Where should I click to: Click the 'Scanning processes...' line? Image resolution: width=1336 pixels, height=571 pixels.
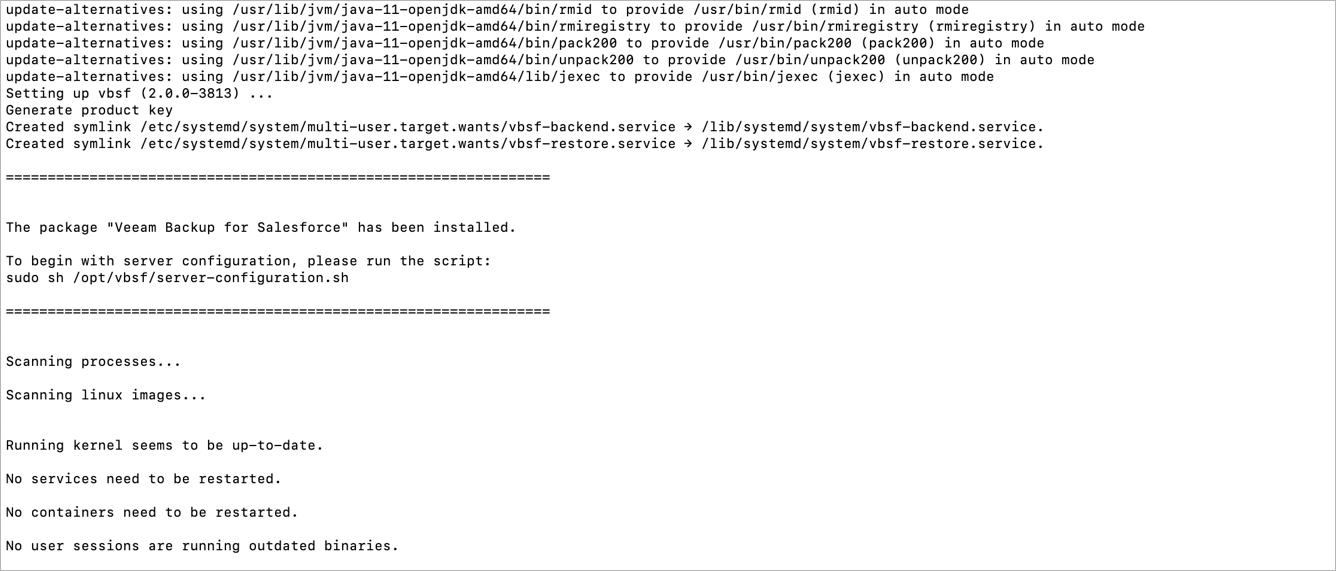pos(94,362)
